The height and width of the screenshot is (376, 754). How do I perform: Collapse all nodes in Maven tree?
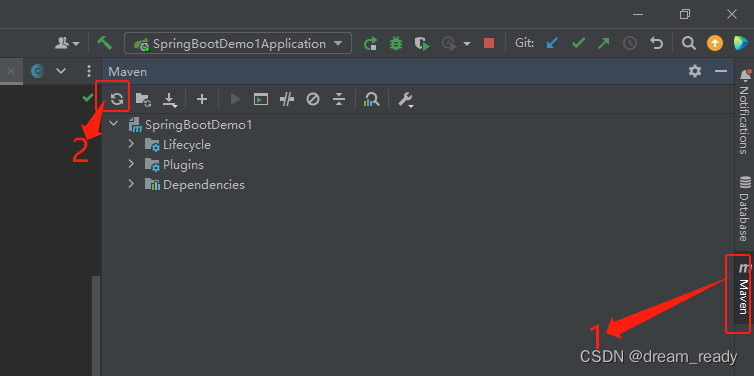tap(339, 99)
